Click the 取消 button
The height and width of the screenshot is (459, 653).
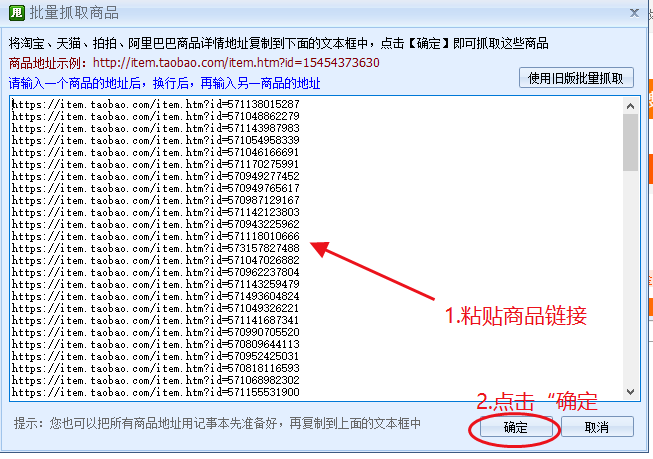[x=597, y=427]
